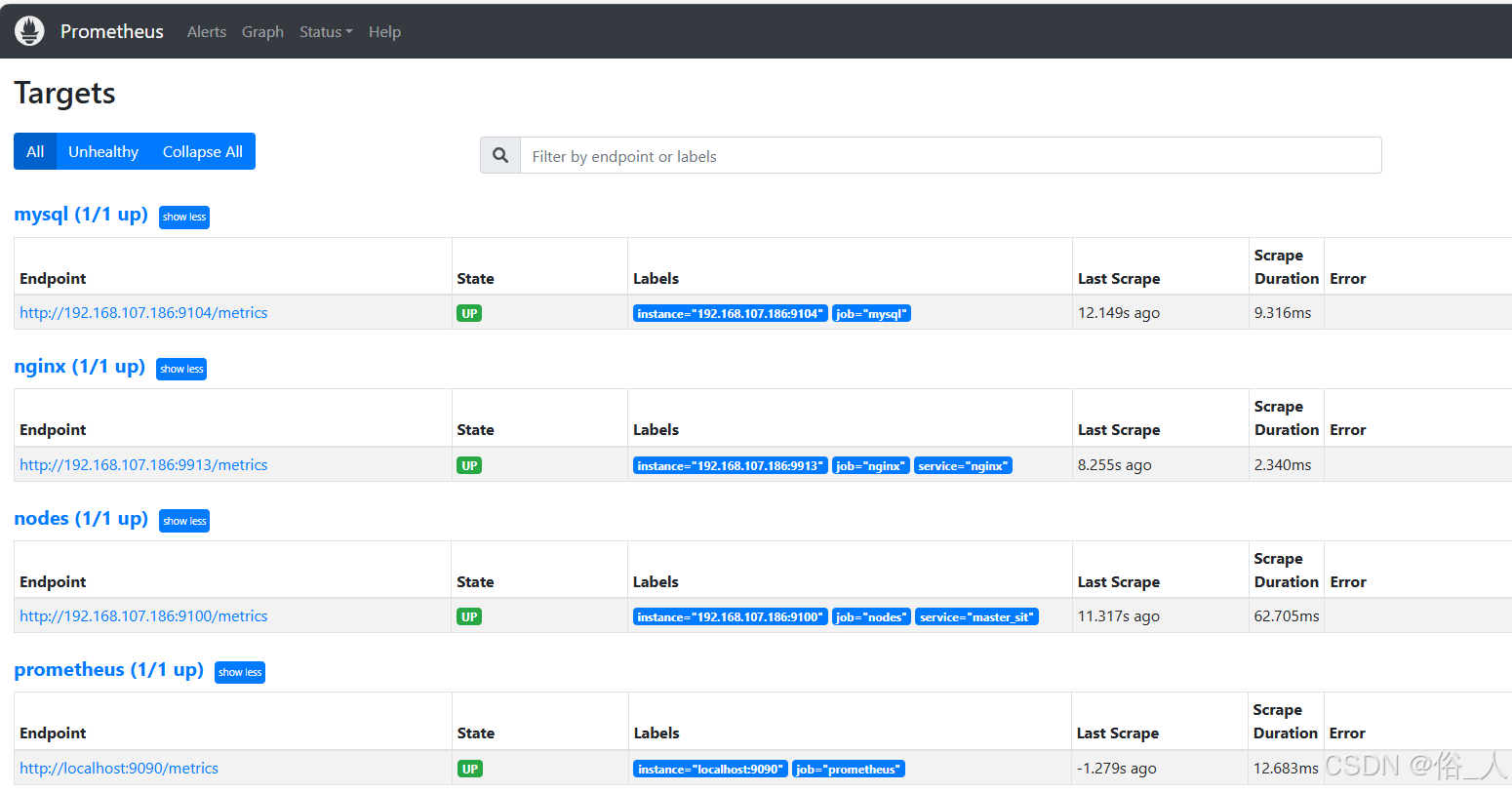Click the -1.279s ago last scrape value
This screenshot has width=1512, height=792.
1116,769
